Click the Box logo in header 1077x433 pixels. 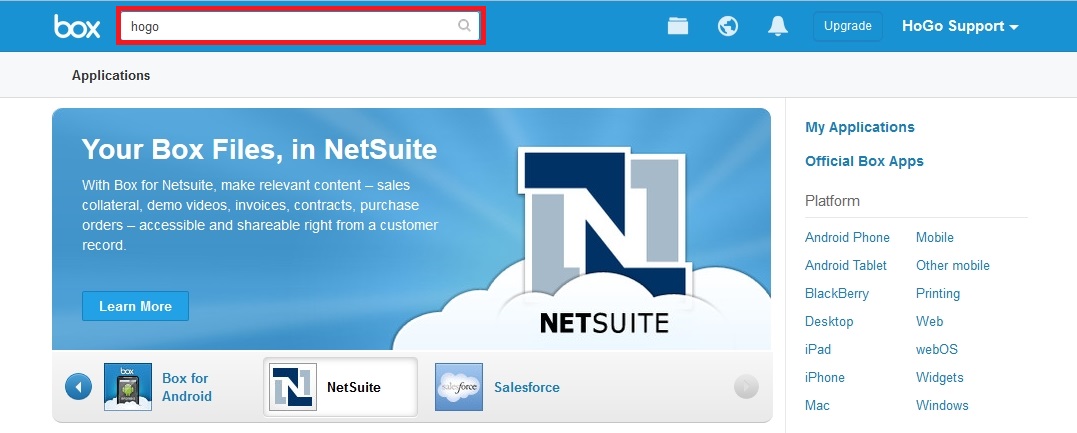coord(77,27)
